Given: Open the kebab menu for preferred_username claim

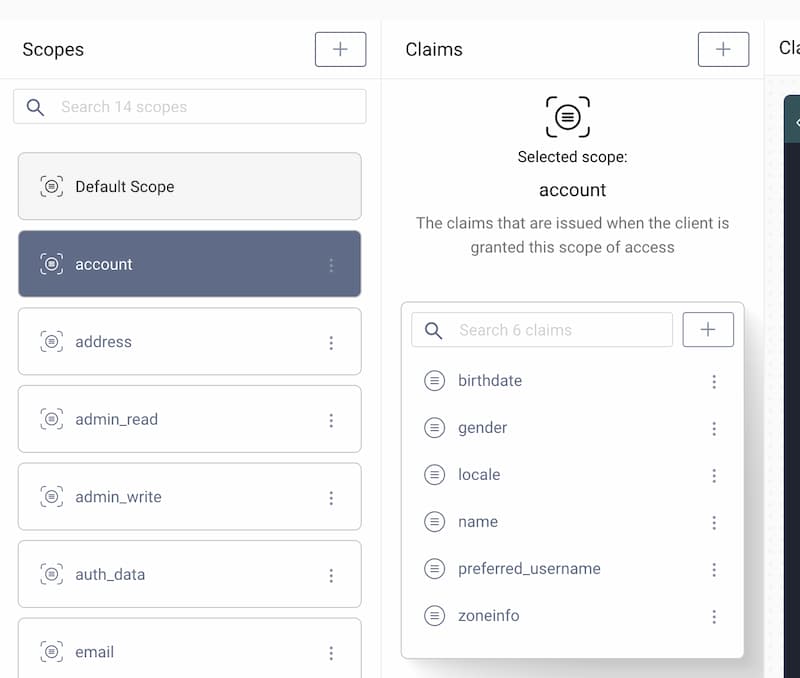Looking at the screenshot, I should click(714, 569).
